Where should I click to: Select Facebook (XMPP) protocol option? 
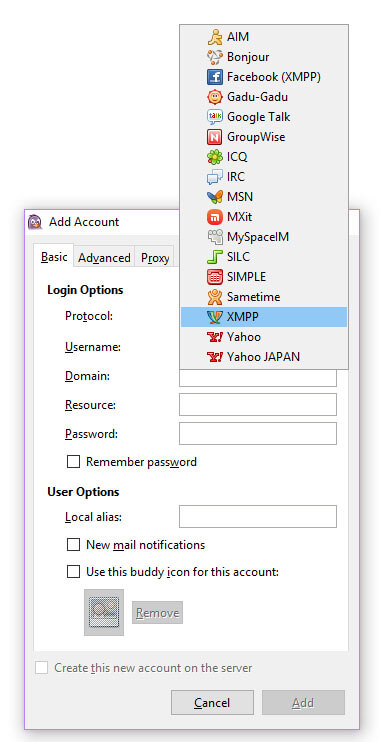tap(264, 77)
